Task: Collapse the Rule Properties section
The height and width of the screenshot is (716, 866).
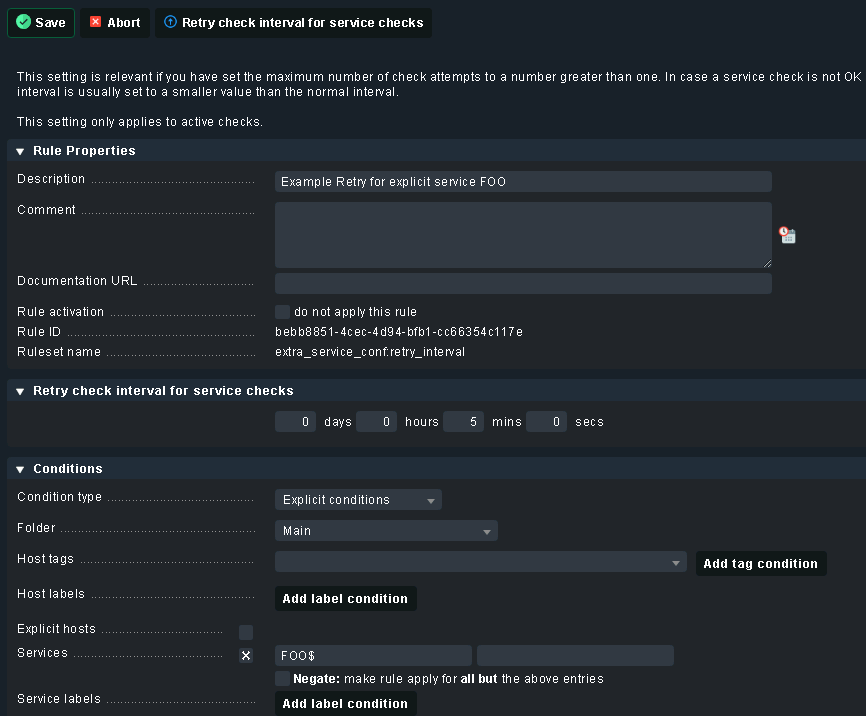Action: tap(20, 151)
